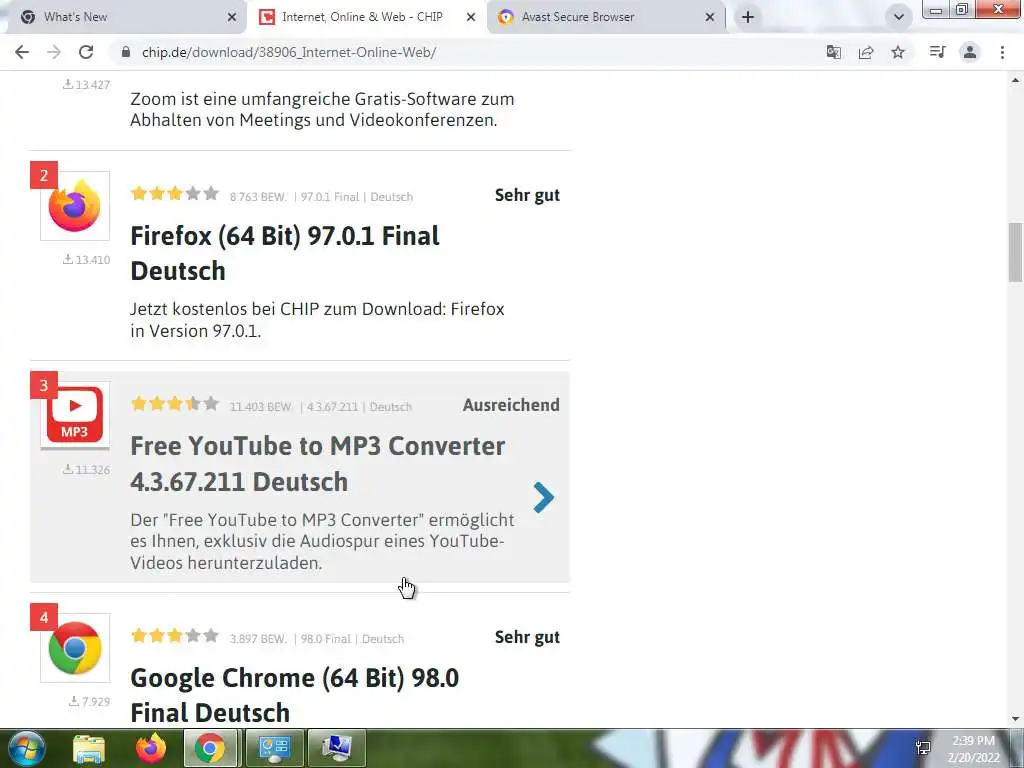This screenshot has width=1024, height=768.
Task: Click the scrollbar up arrow
Action: 1015,80
